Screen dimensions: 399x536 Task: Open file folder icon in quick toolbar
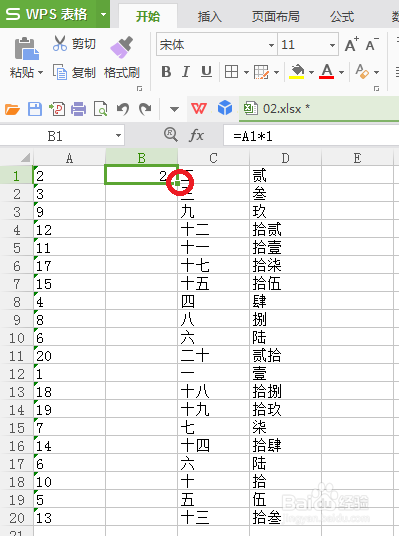(12, 109)
